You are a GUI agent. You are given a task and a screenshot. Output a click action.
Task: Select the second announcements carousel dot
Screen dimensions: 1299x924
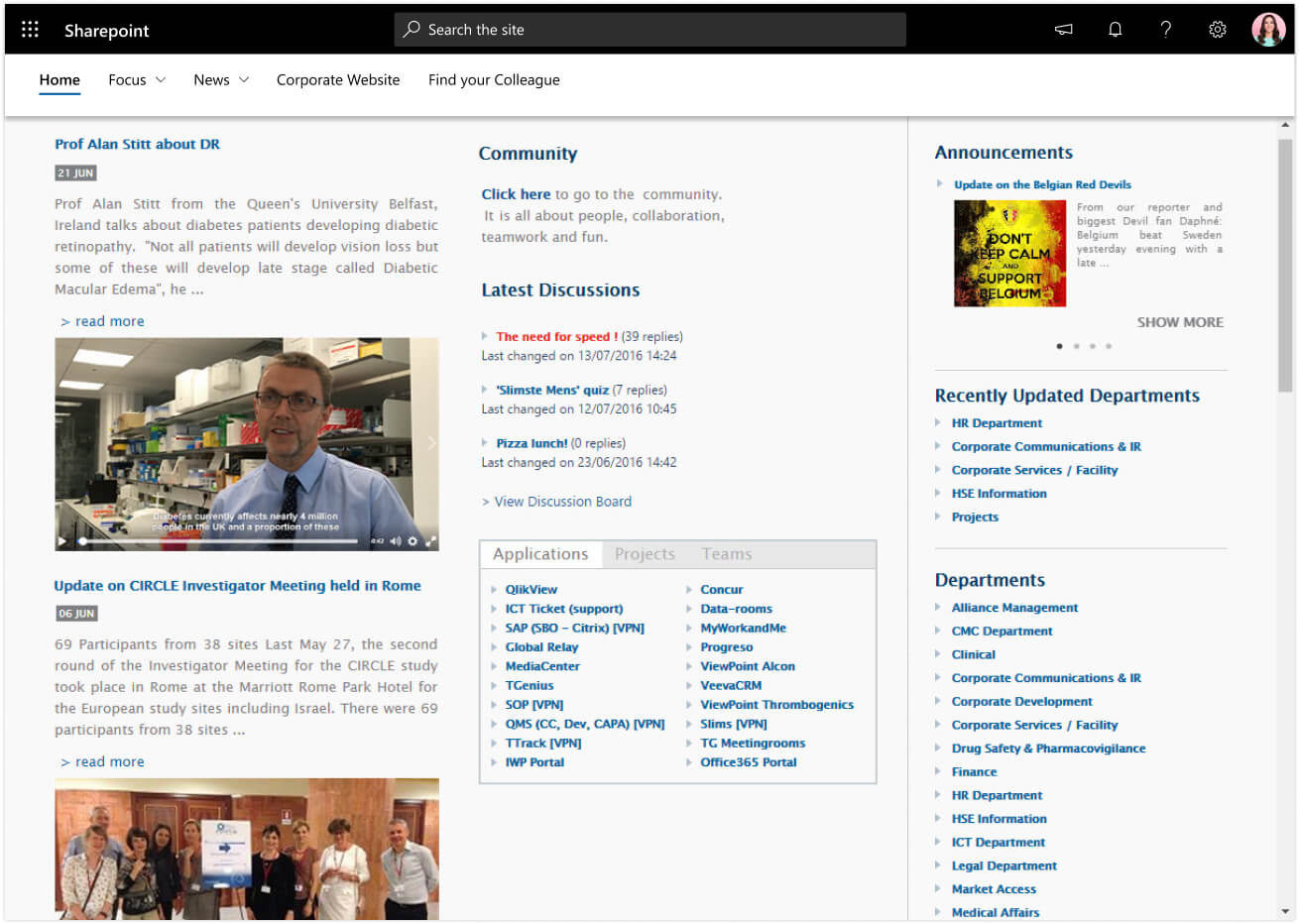point(1075,346)
